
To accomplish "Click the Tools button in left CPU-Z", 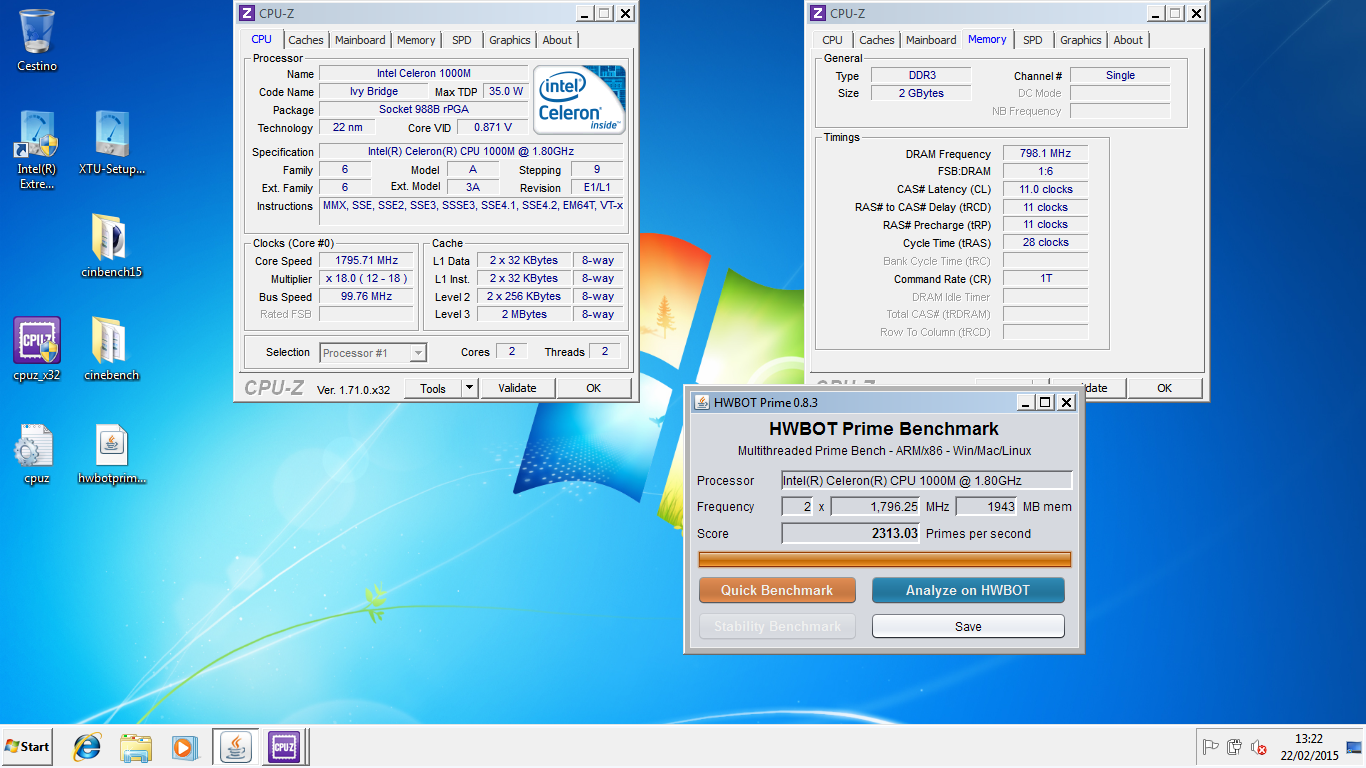I will (x=433, y=388).
